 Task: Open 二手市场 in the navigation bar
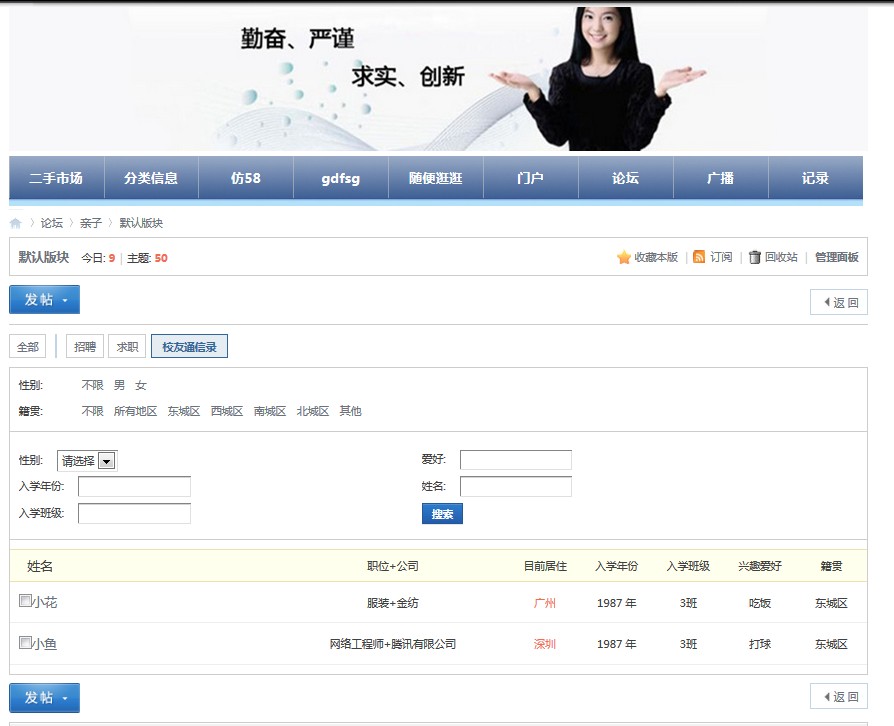coord(56,178)
